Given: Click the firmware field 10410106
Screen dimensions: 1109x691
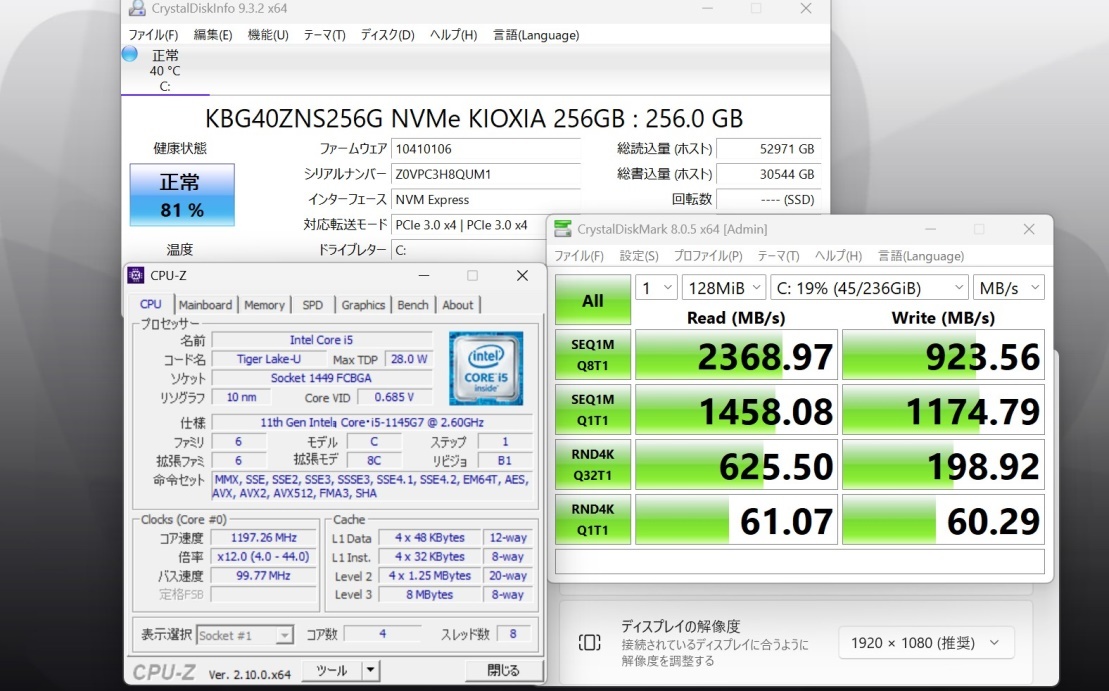Looking at the screenshot, I should pyautogui.click(x=486, y=149).
